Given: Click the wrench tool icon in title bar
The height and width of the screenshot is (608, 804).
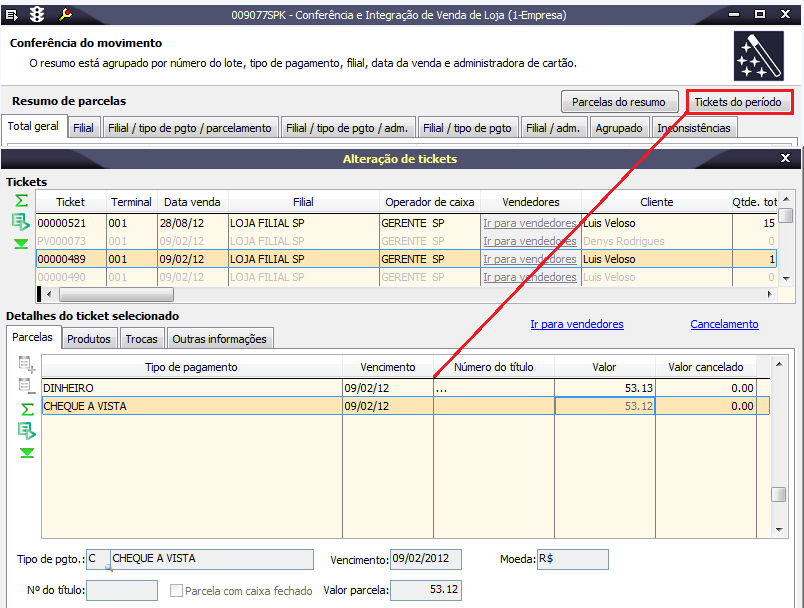Looking at the screenshot, I should pos(65,15).
